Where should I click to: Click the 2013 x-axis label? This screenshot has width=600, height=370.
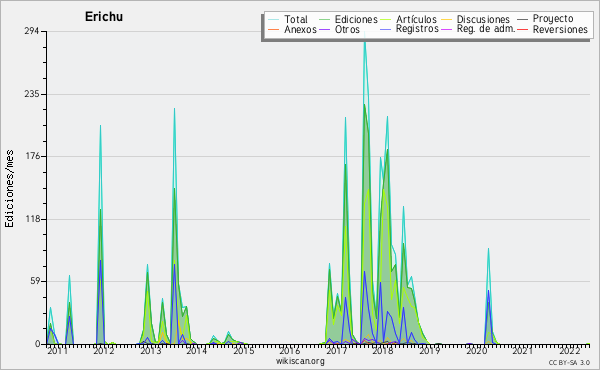pos(150,350)
